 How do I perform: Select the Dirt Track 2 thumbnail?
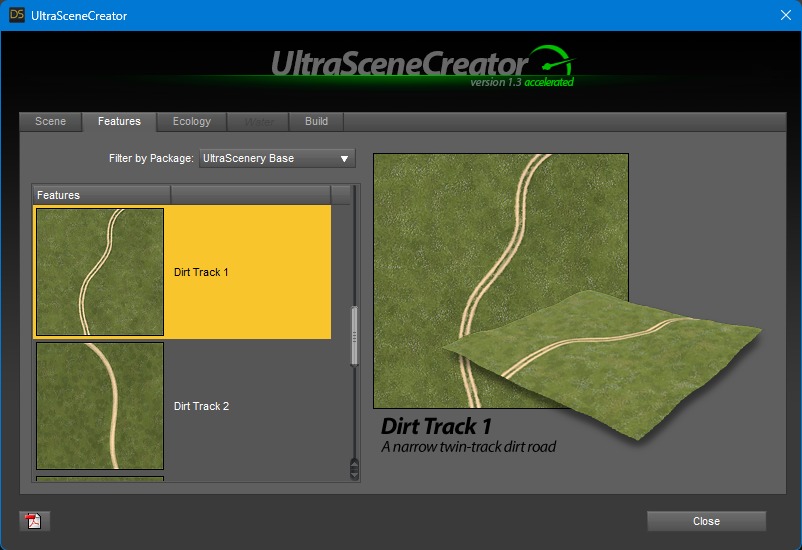pos(100,406)
